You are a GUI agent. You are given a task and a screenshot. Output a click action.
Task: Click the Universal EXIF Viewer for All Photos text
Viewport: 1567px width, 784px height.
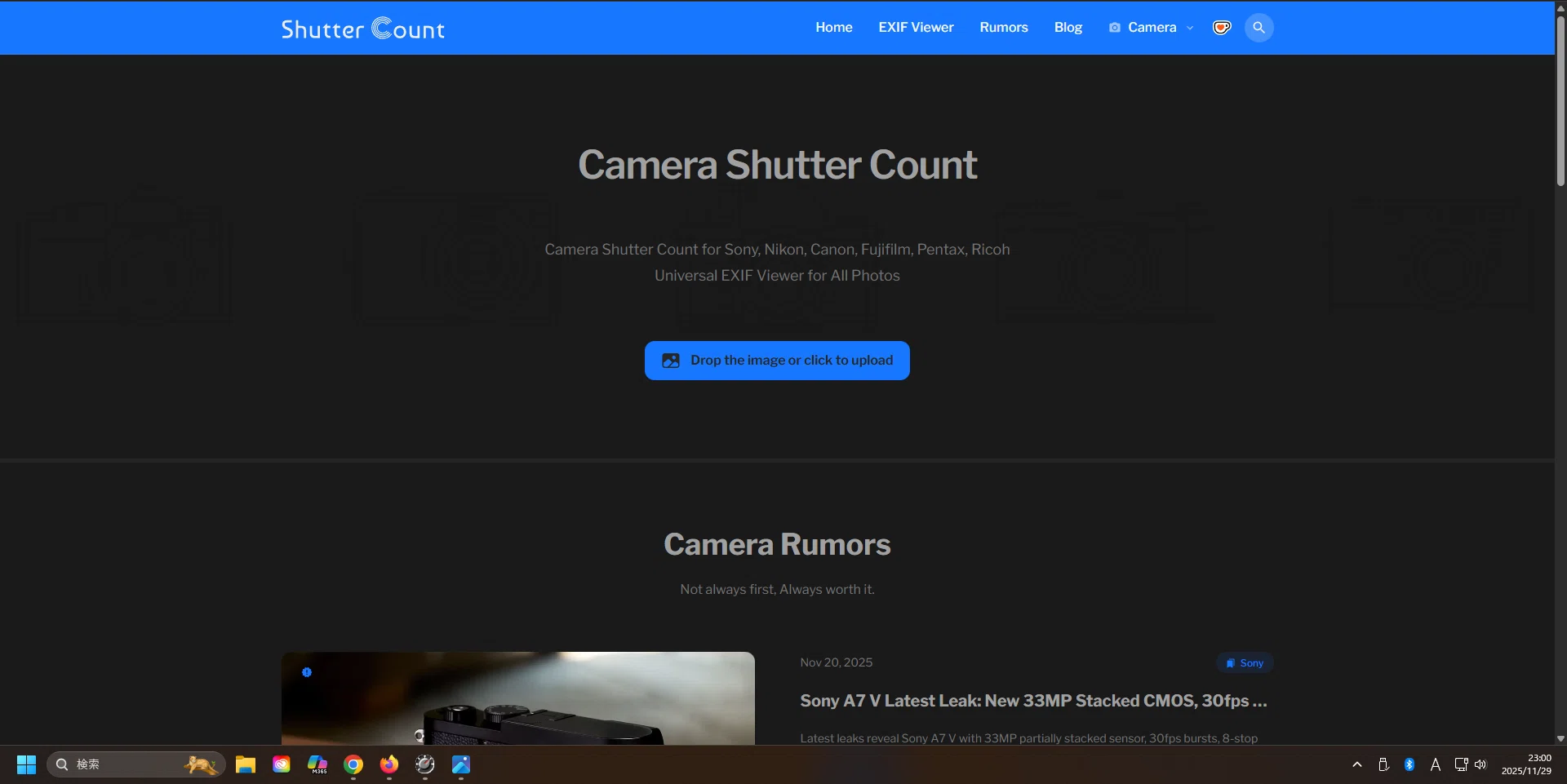(x=777, y=276)
